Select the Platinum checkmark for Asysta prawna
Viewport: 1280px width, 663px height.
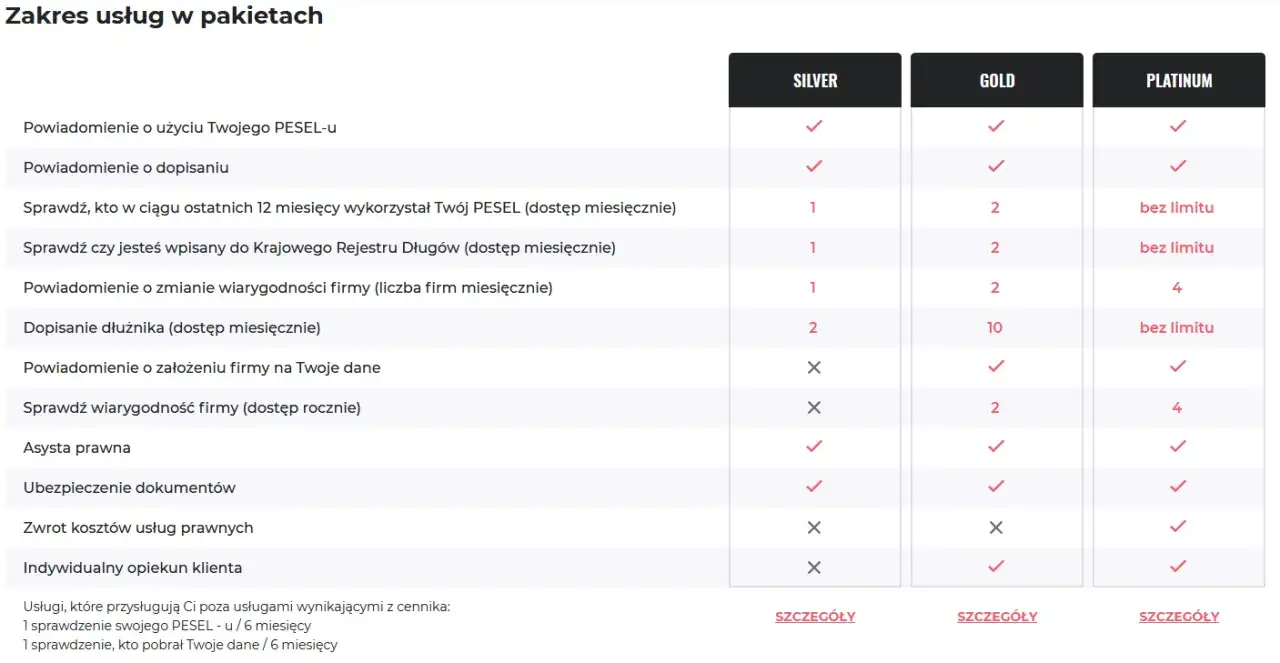click(1178, 447)
